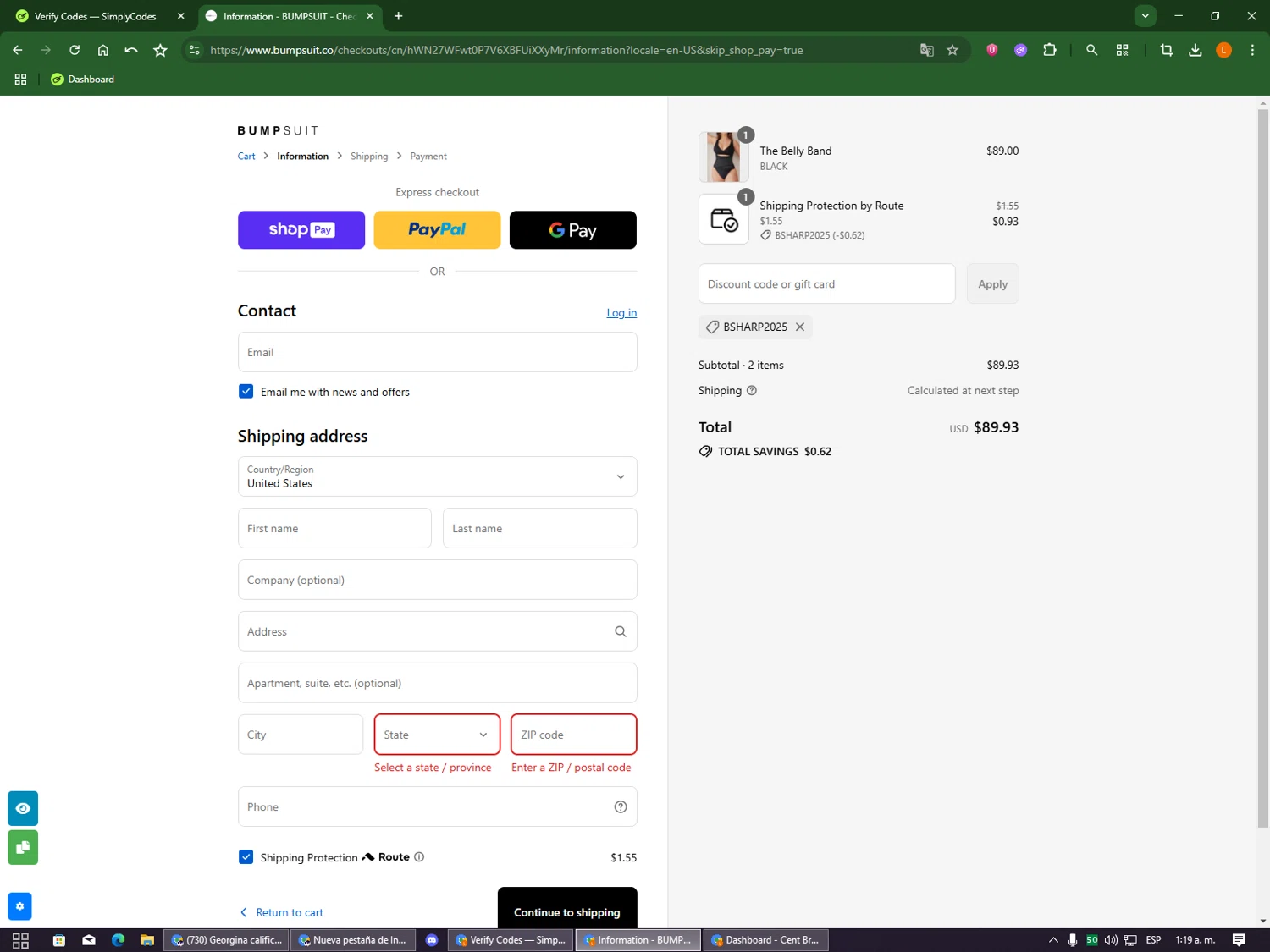
Task: Click the Log in link
Action: coord(621,312)
